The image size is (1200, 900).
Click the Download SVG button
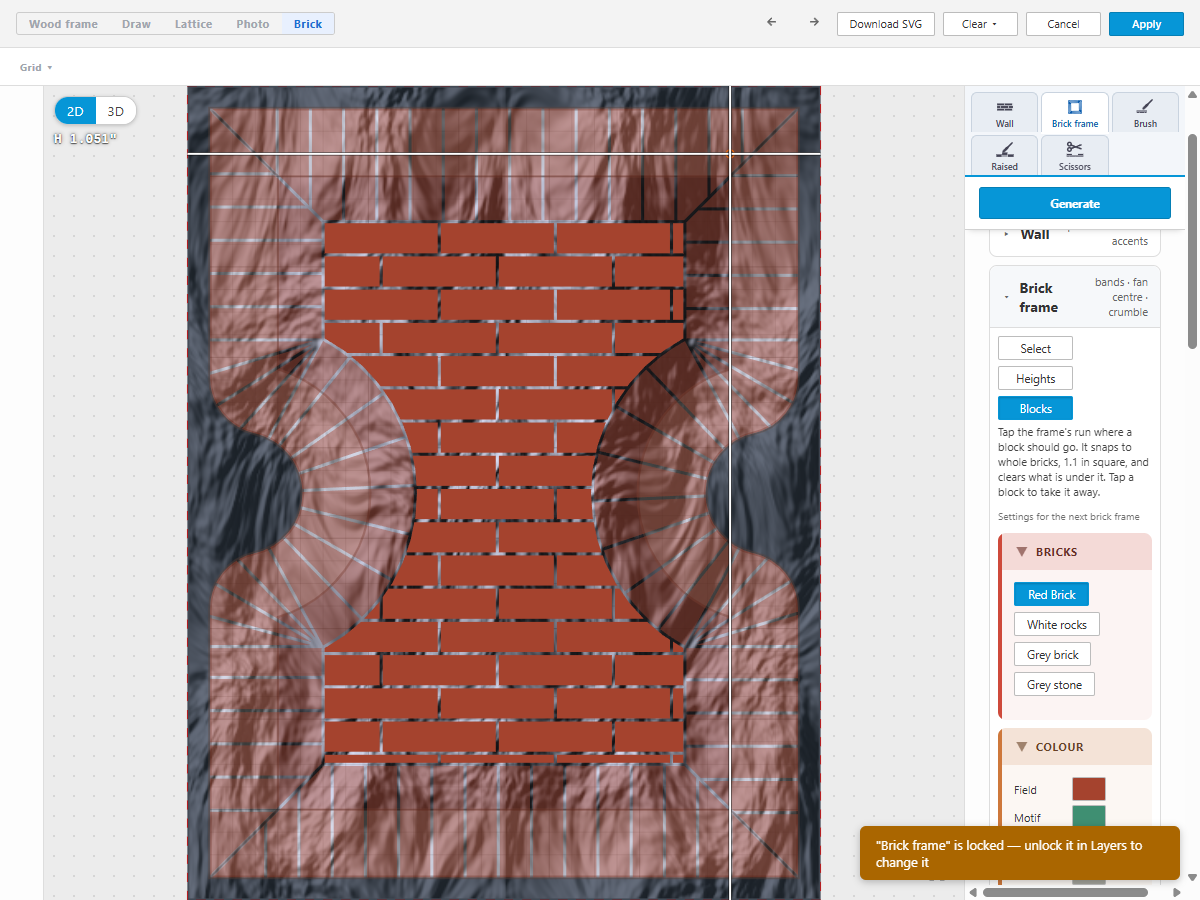coord(886,24)
